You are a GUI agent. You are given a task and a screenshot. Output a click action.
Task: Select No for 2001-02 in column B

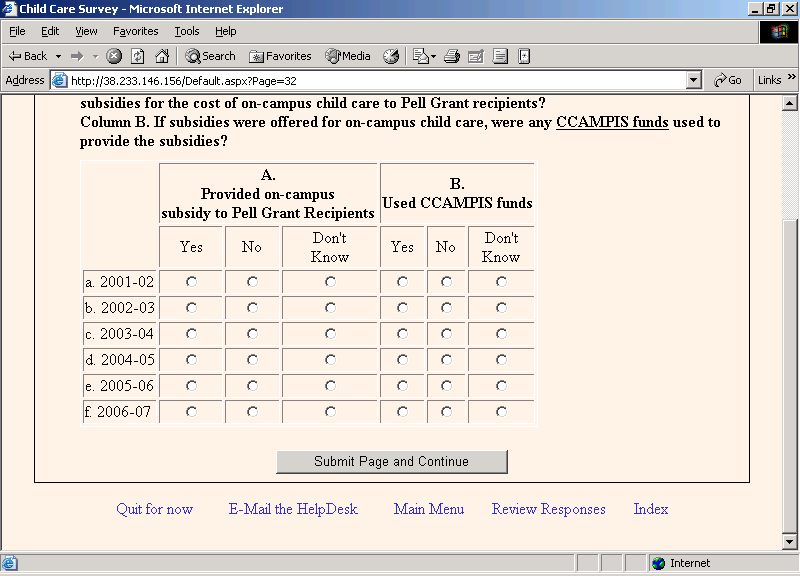[446, 282]
